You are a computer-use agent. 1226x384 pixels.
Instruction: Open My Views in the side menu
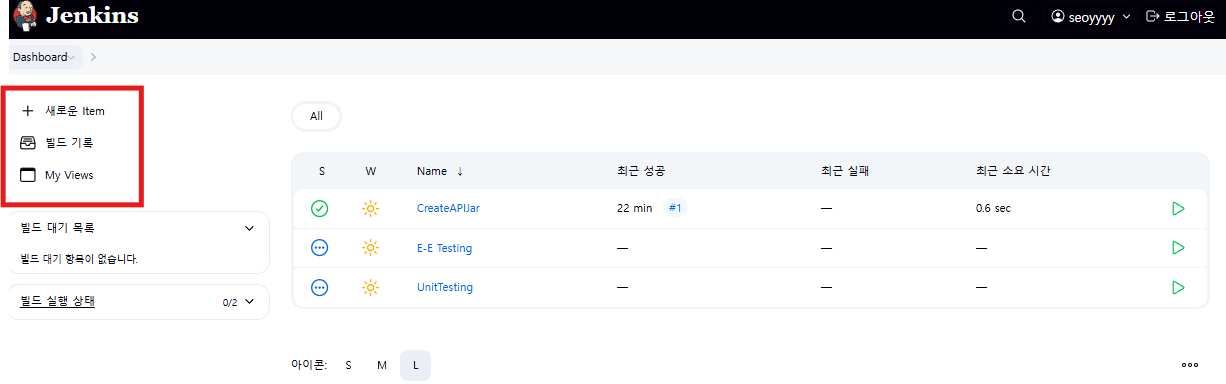click(x=69, y=175)
